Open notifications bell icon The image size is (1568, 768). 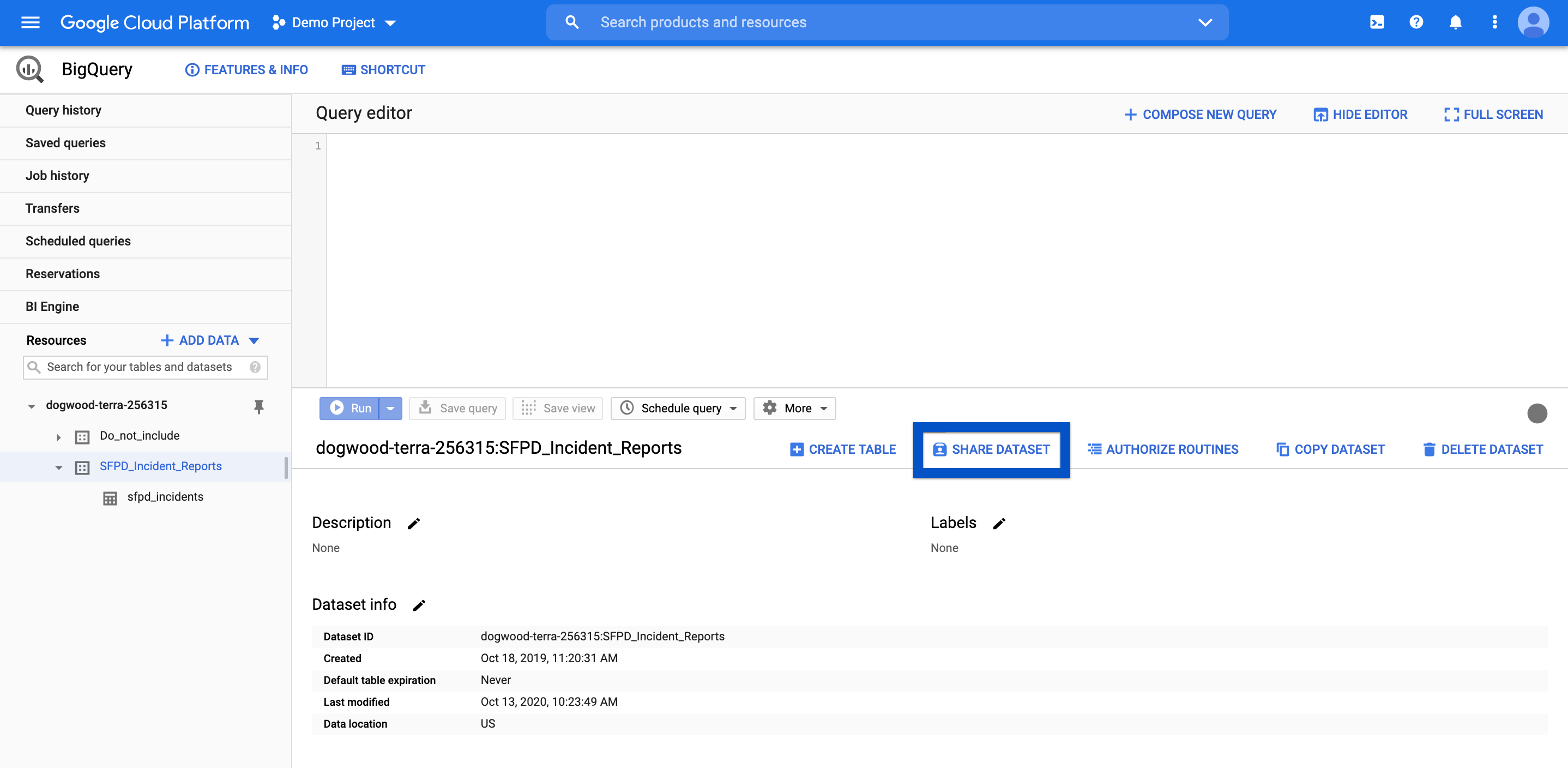pyautogui.click(x=1455, y=22)
